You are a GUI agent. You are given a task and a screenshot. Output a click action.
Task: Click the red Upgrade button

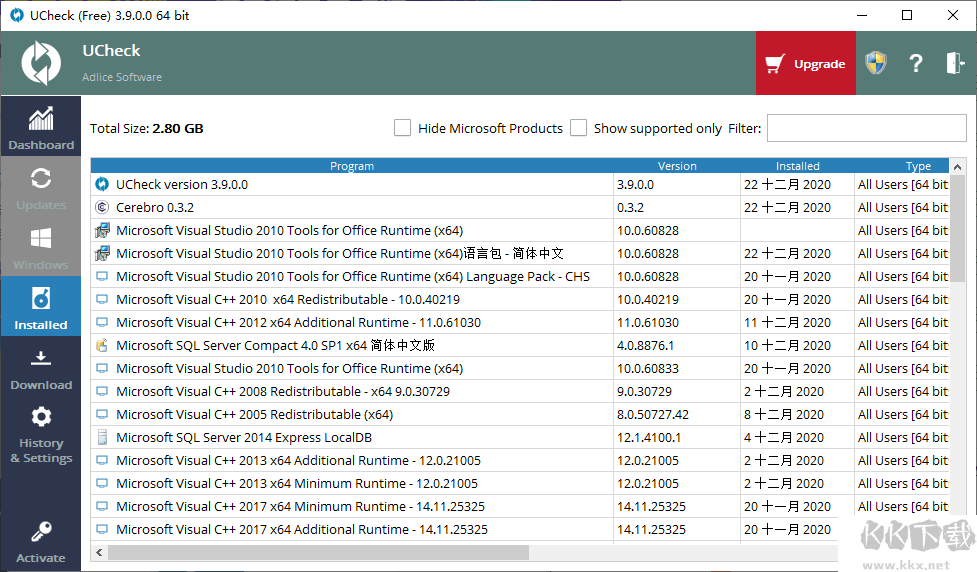tap(806, 64)
